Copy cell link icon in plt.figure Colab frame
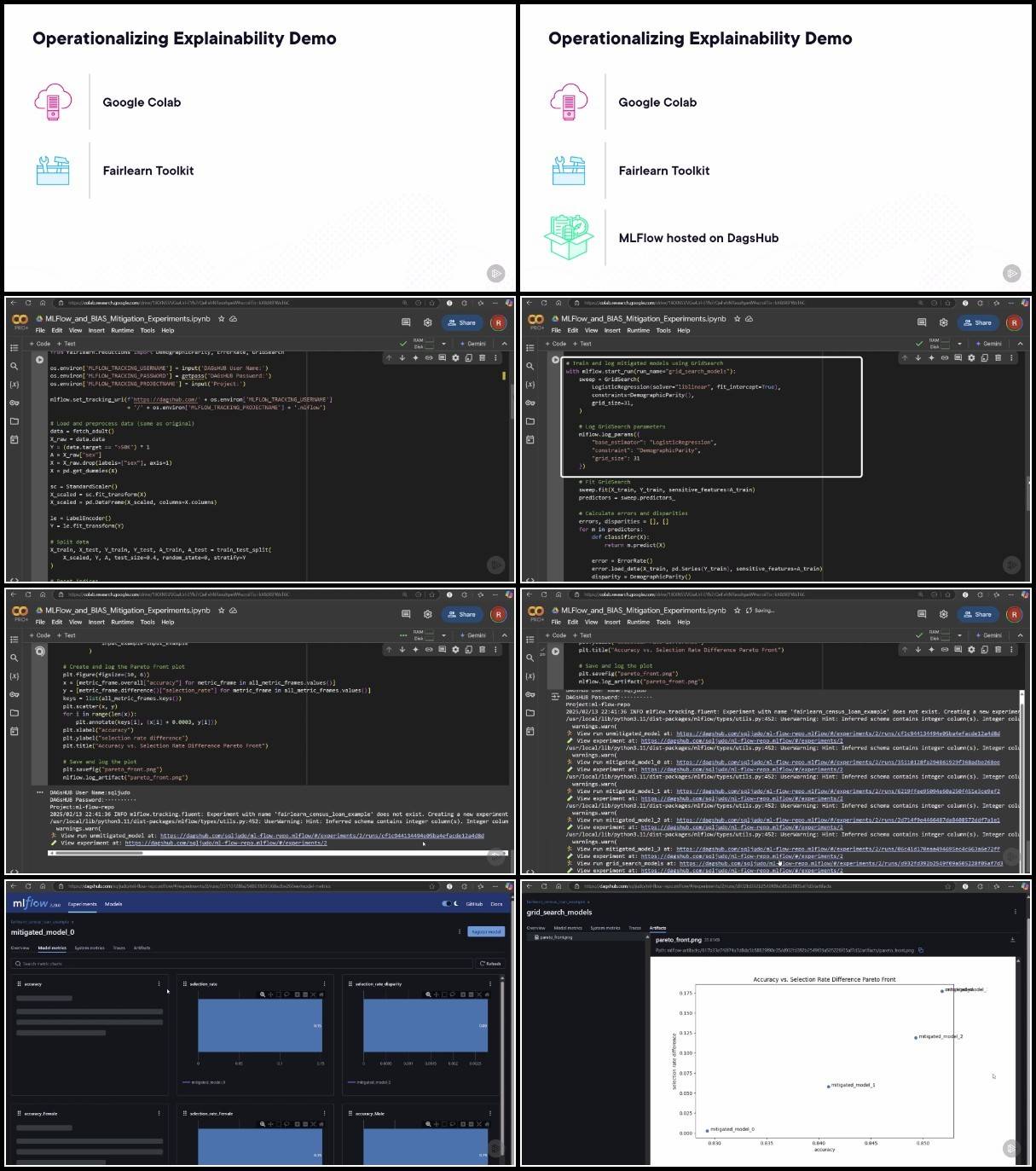 tap(429, 650)
